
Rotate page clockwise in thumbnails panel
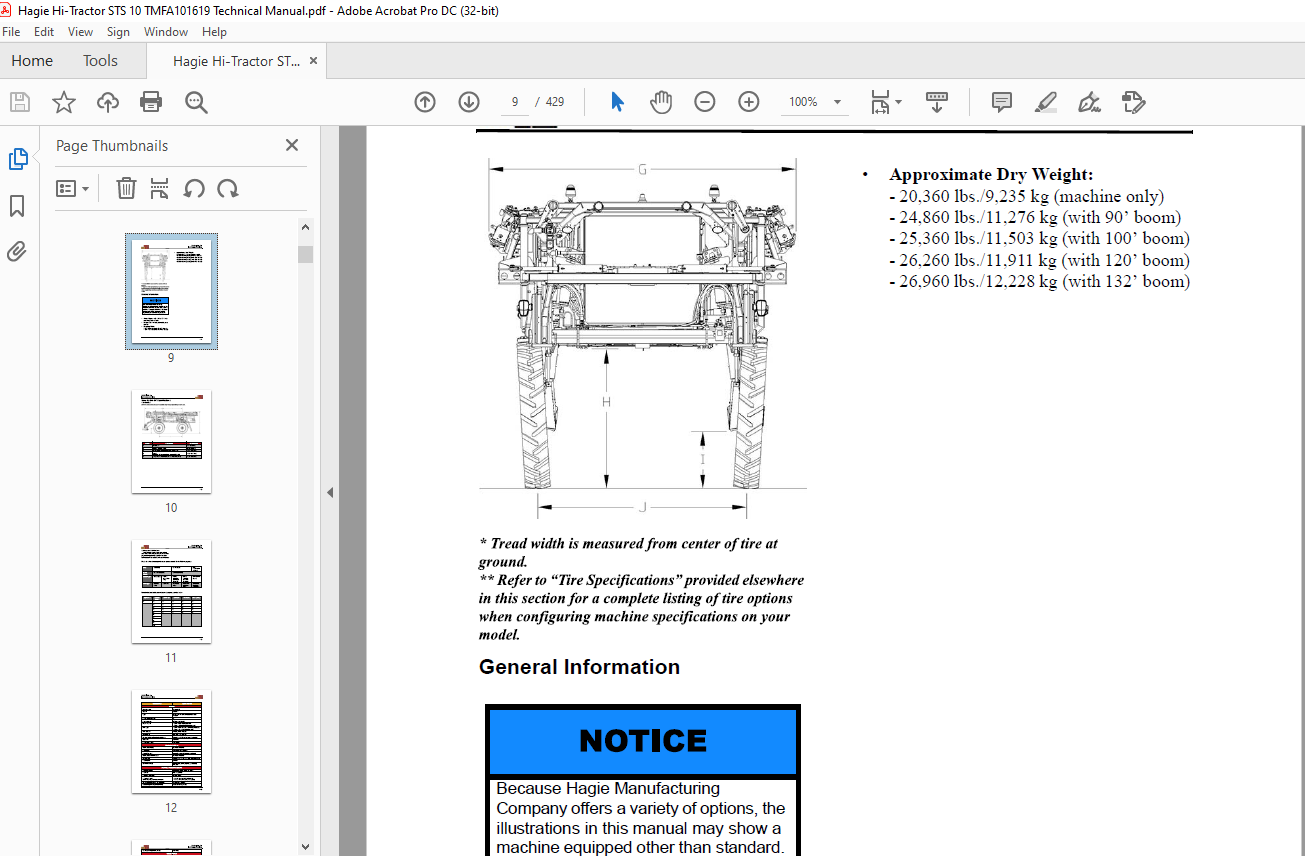[x=227, y=188]
